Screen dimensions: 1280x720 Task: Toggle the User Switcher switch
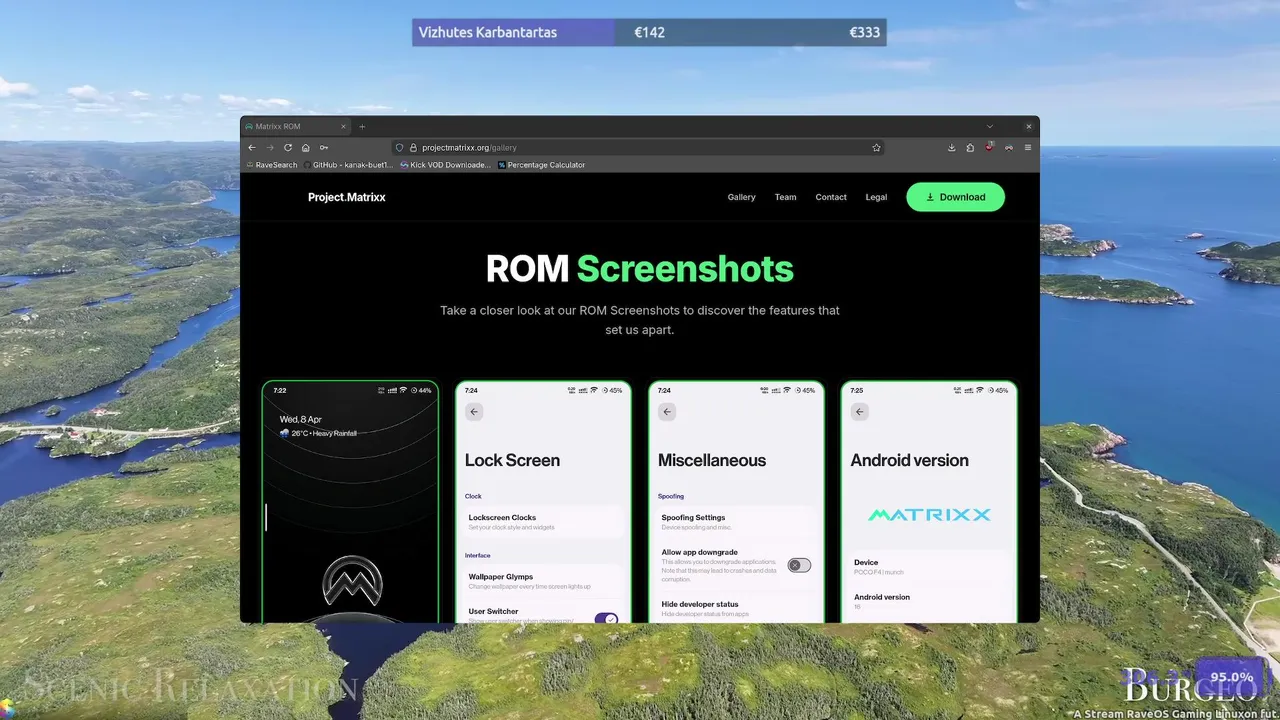pyautogui.click(x=606, y=618)
